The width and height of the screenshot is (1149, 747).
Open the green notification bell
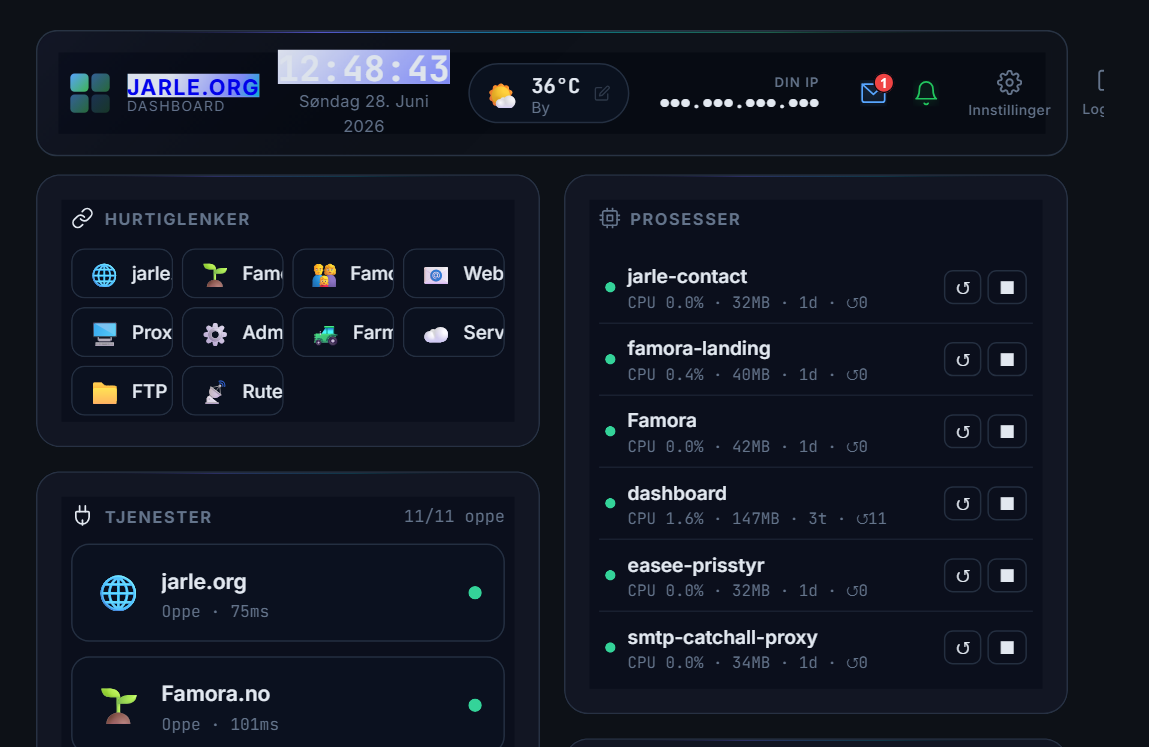point(926,93)
